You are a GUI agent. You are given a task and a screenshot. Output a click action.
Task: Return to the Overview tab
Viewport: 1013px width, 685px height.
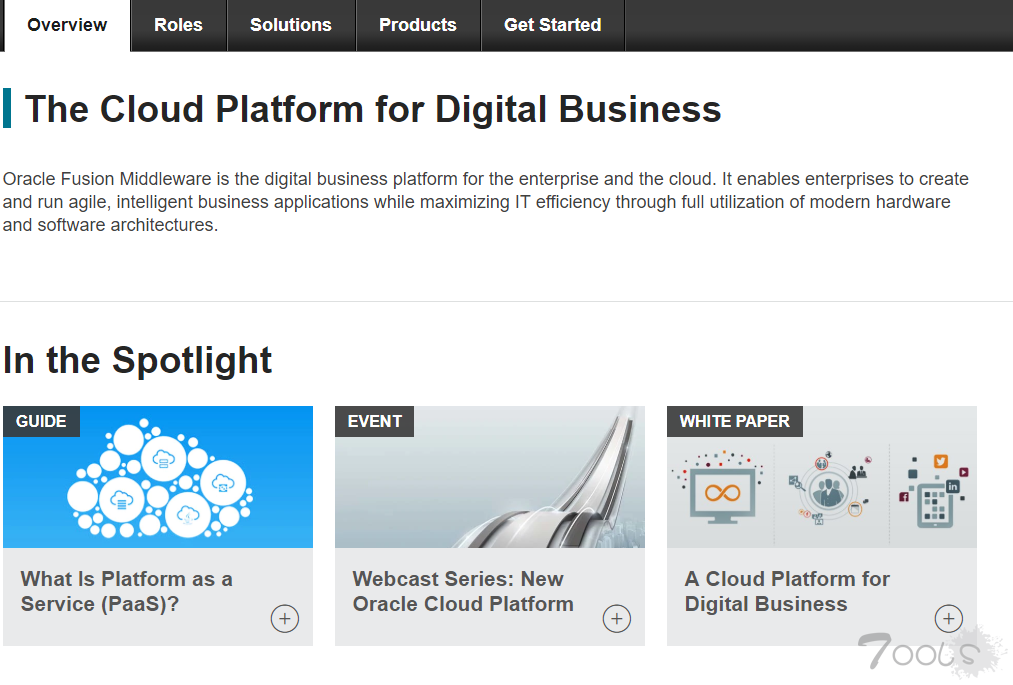[x=66, y=25]
